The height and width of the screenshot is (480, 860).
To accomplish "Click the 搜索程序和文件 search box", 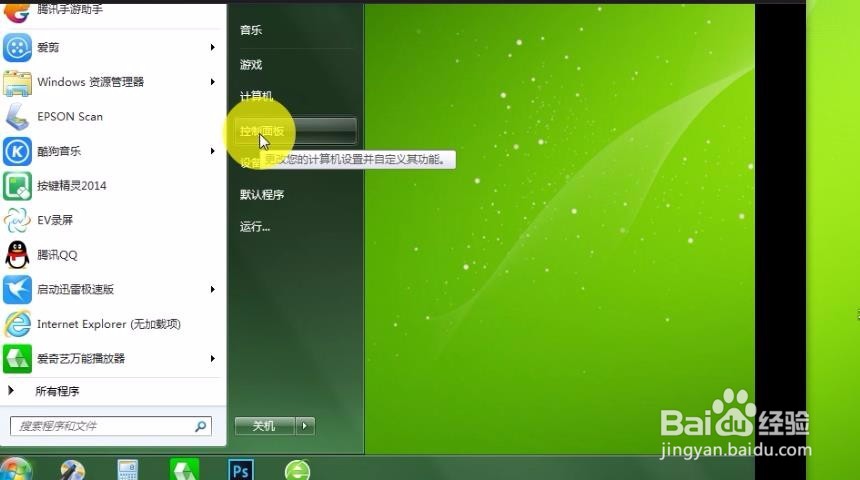I will 111,426.
